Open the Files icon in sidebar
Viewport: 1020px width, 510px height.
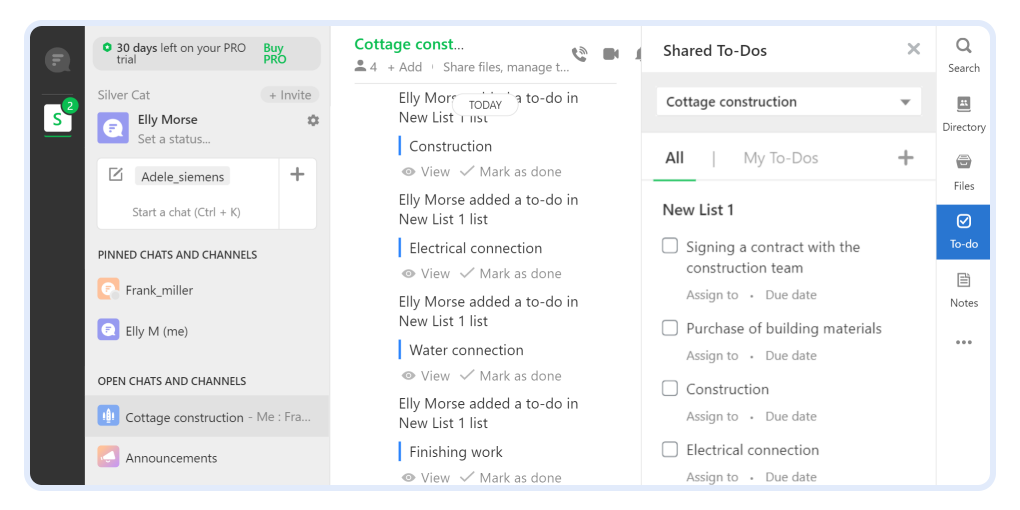tap(963, 163)
